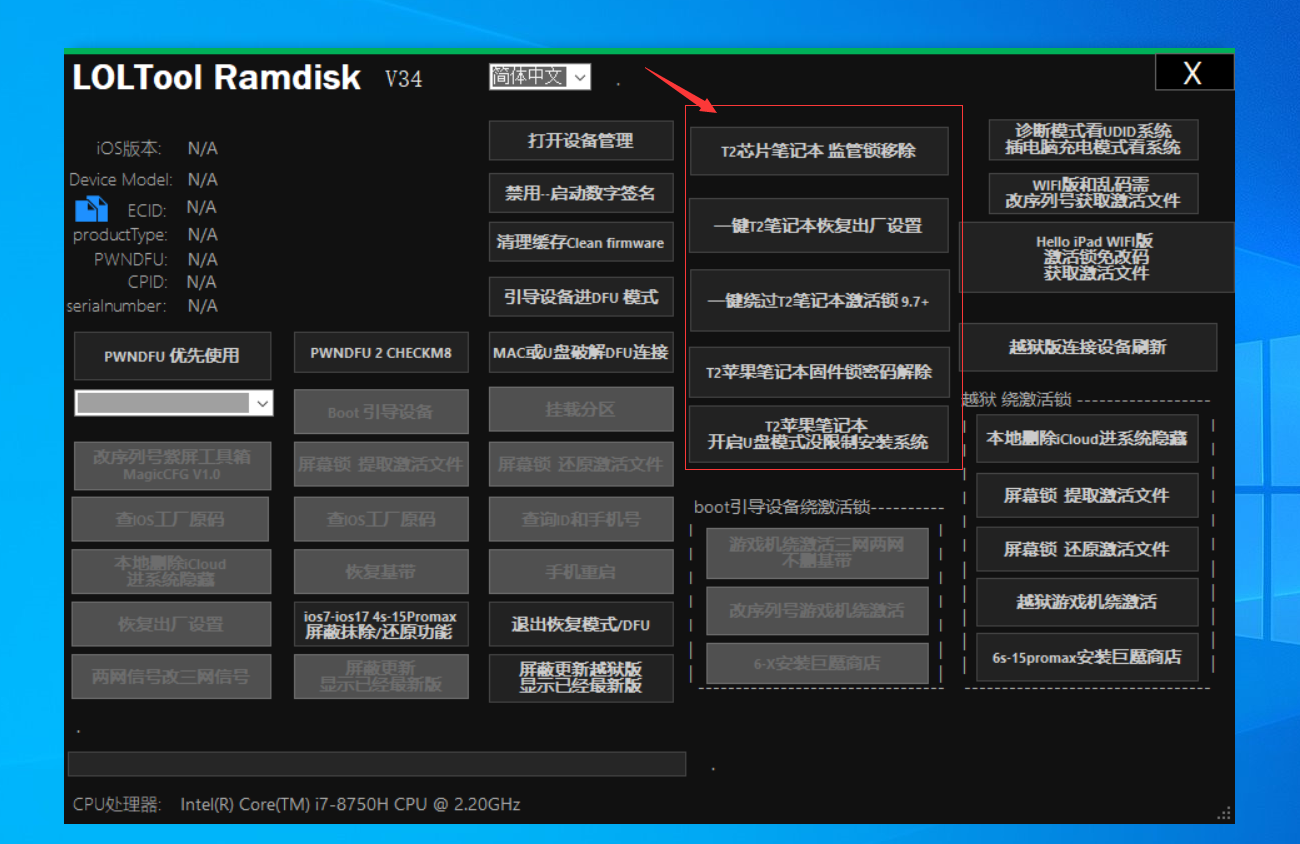1300x844 pixels.
Task: Click 屏幕锁 提取激活文件 under 越狱 绕激活锁
Action: 1087,495
